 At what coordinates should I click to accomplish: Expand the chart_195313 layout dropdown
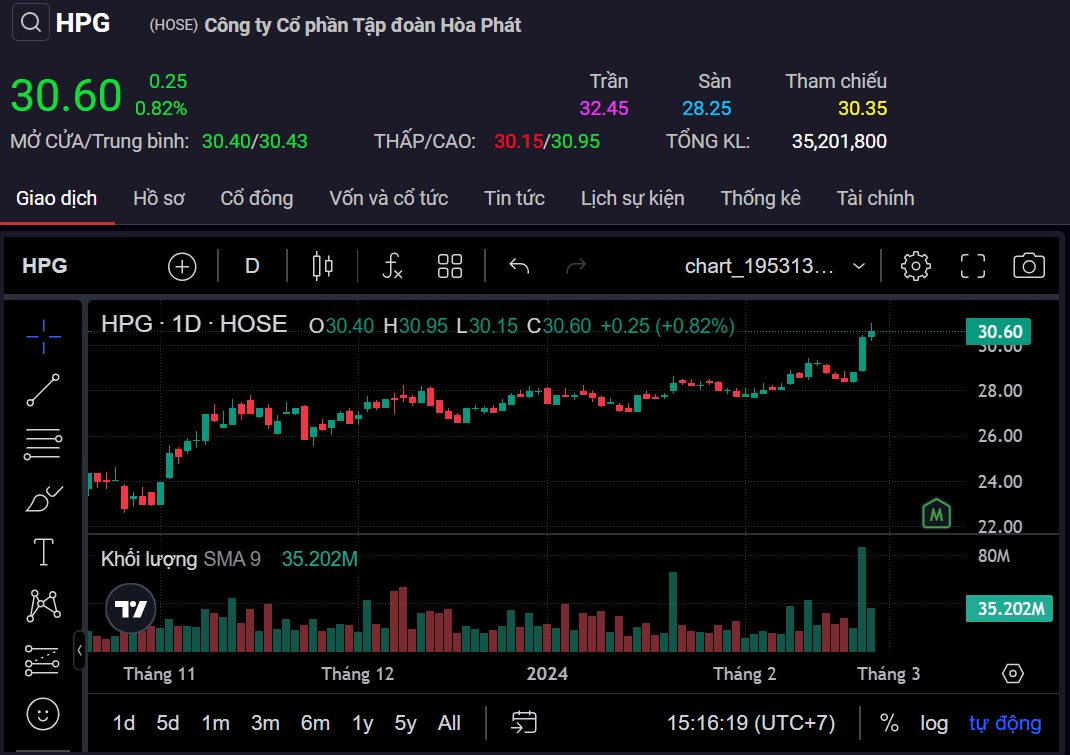click(x=858, y=266)
